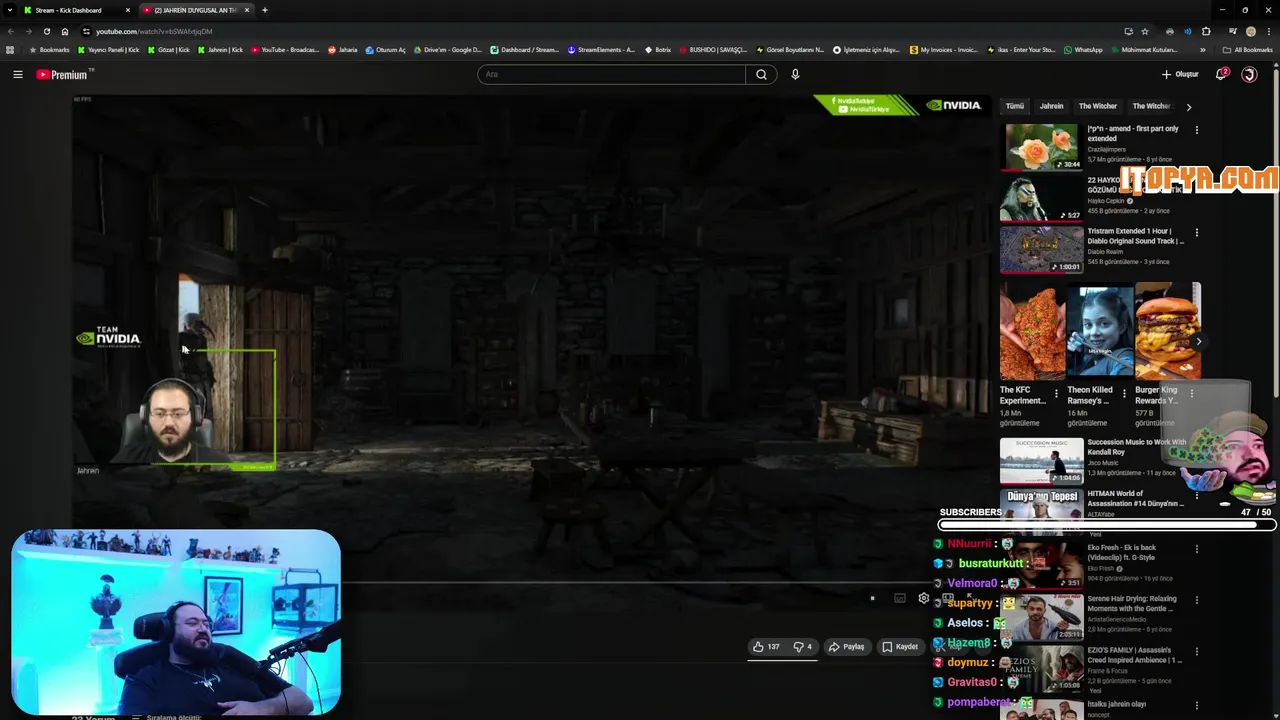Viewport: 1280px width, 720px height.
Task: Open options for Theon Killed Ramsey's short
Action: (1124, 393)
